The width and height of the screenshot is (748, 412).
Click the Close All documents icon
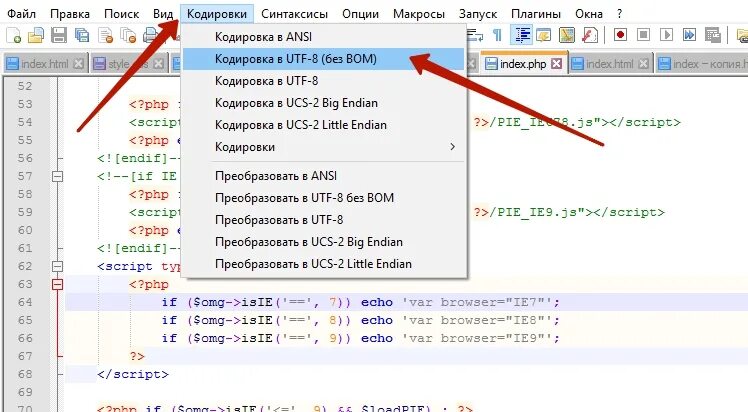tap(128, 35)
